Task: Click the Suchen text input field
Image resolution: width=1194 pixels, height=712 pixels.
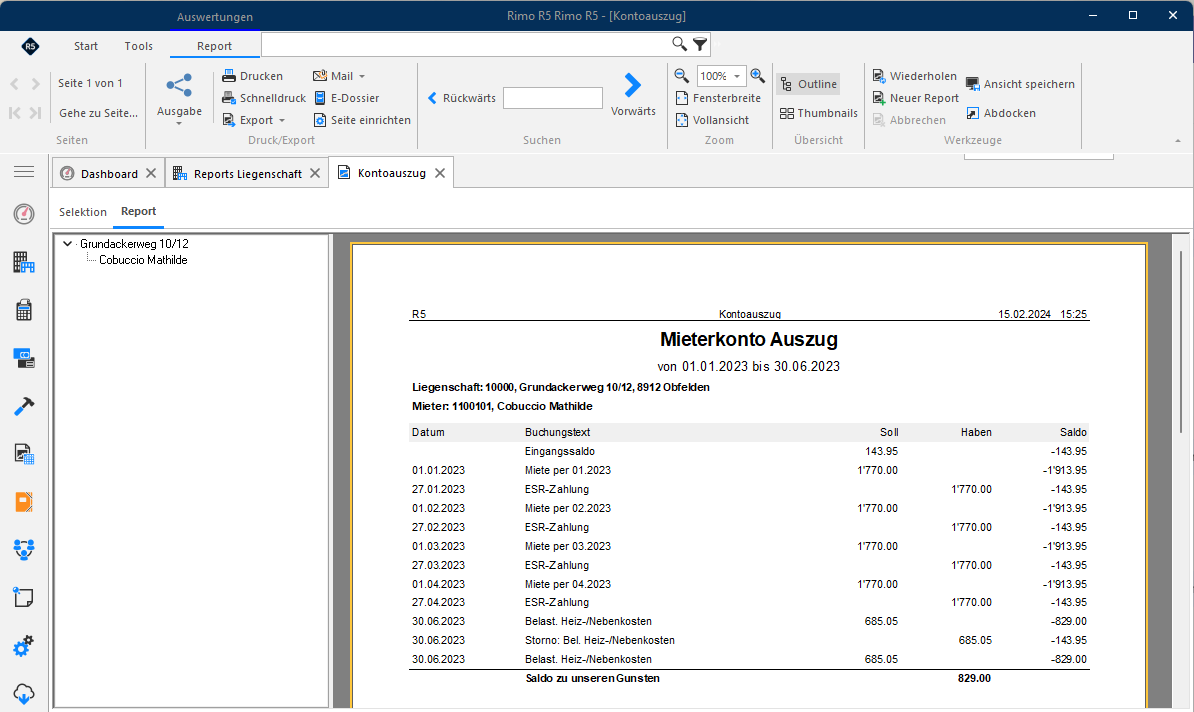Action: pos(553,98)
